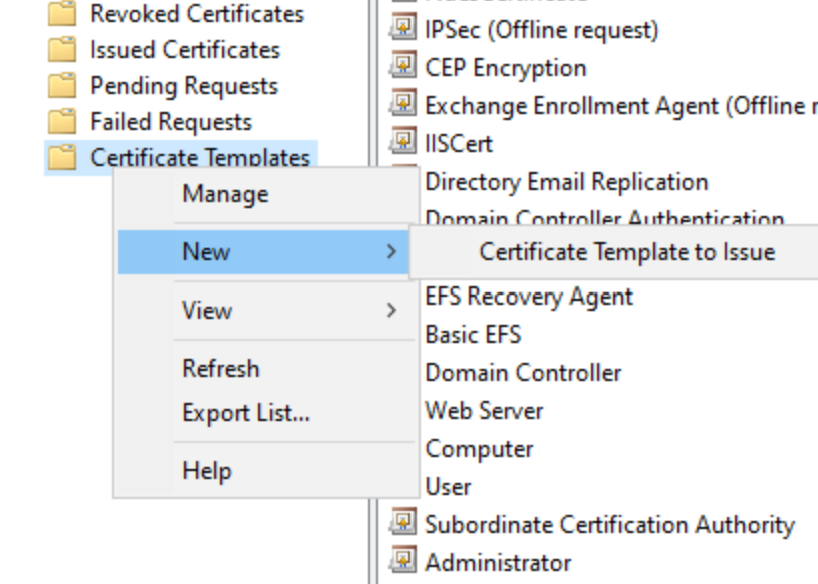This screenshot has width=818, height=584.
Task: Choose Export List... from the context menu
Action: 267,413
